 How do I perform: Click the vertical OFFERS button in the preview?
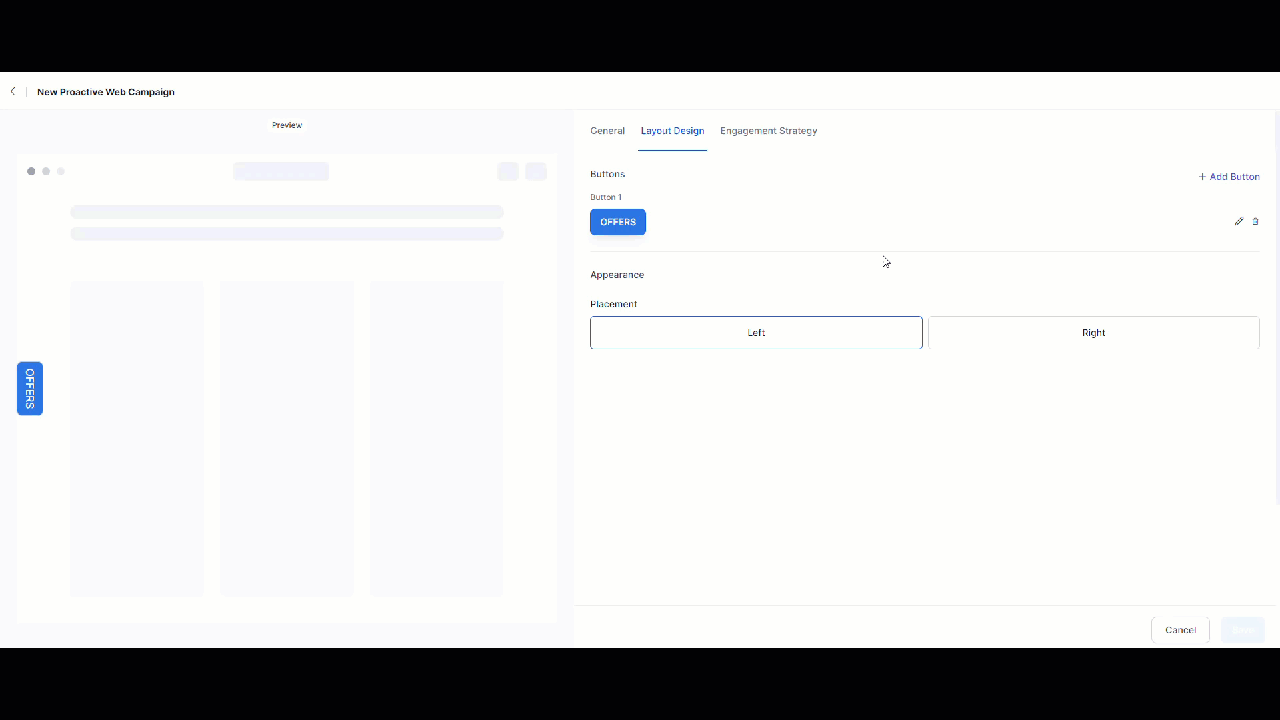30,388
